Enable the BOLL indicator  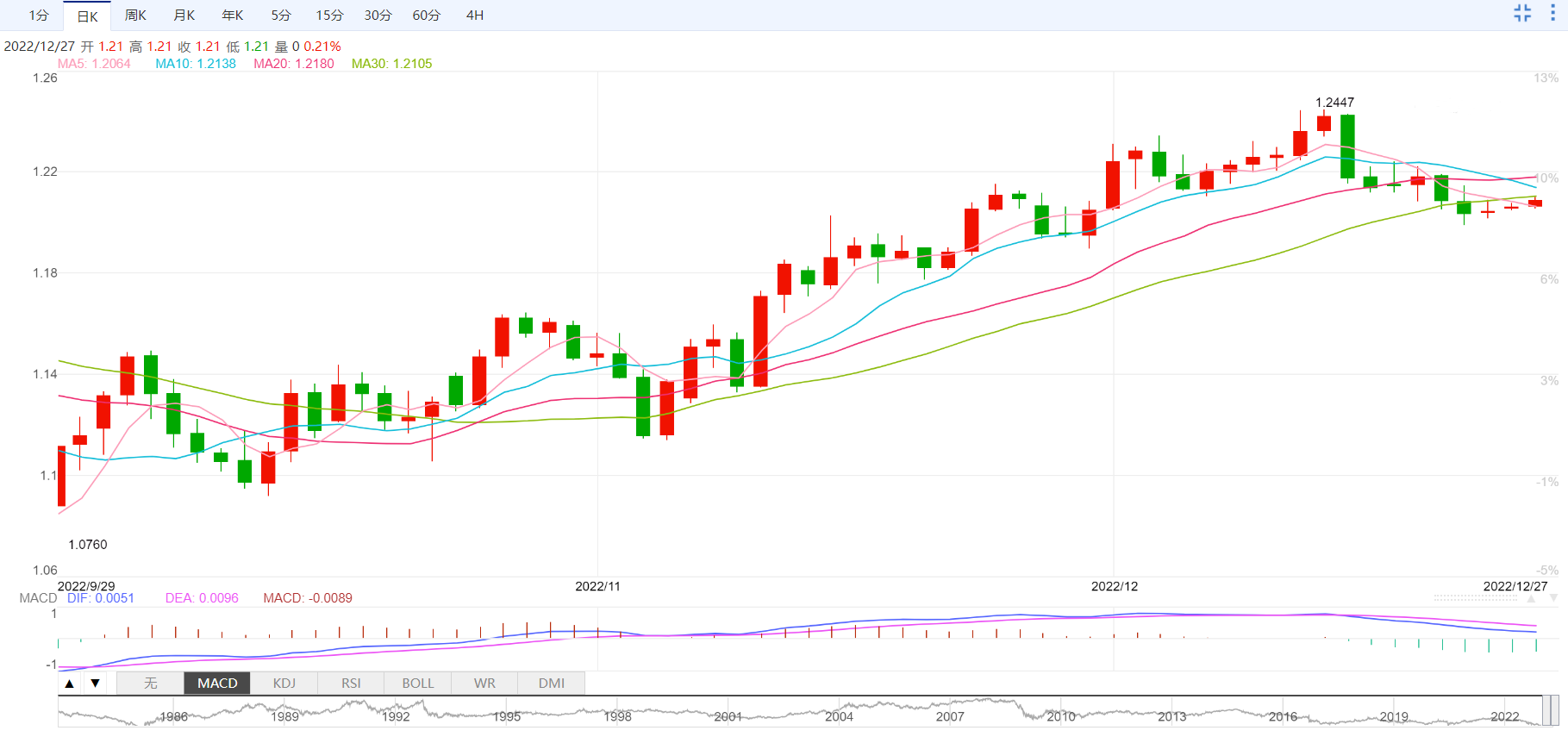pyautogui.click(x=418, y=684)
